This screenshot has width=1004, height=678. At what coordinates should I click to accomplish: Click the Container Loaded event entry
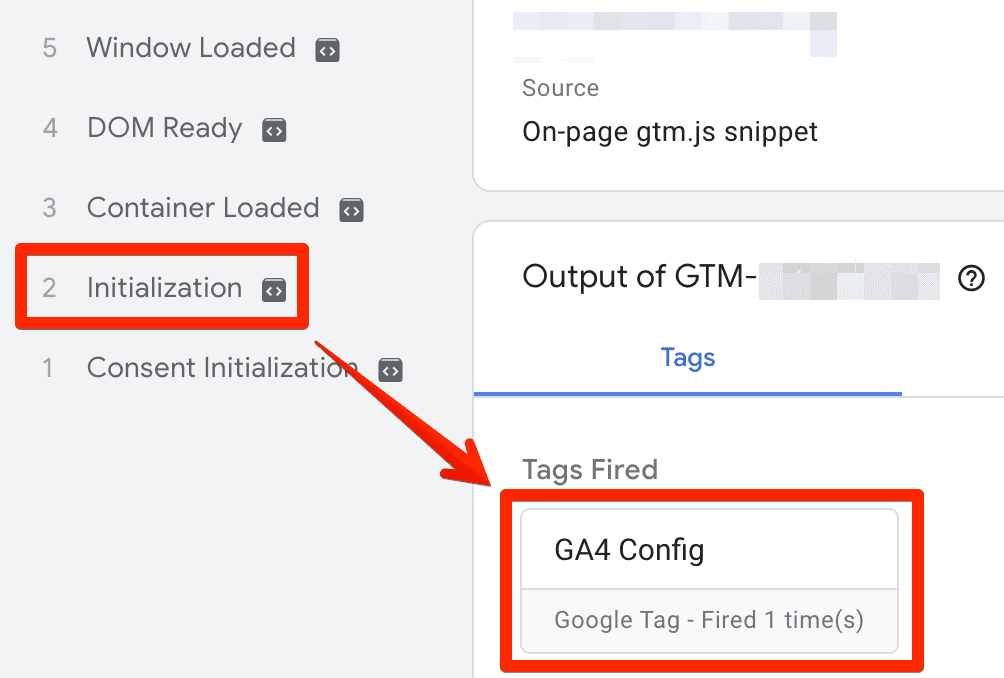click(203, 208)
